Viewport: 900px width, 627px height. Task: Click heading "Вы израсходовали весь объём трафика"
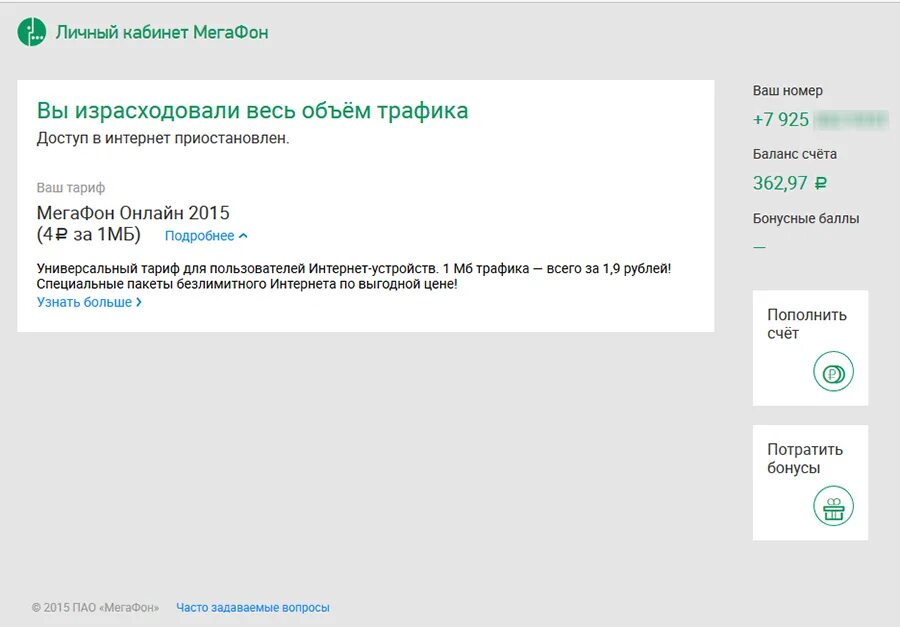[x=253, y=110]
